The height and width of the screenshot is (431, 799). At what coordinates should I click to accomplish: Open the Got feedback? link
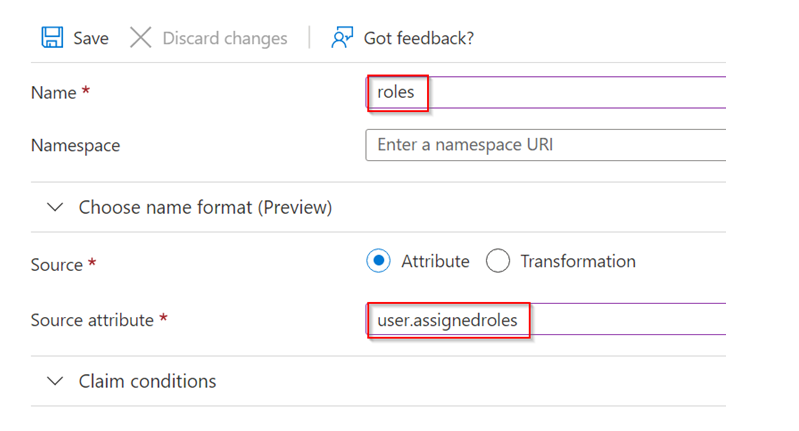click(419, 38)
